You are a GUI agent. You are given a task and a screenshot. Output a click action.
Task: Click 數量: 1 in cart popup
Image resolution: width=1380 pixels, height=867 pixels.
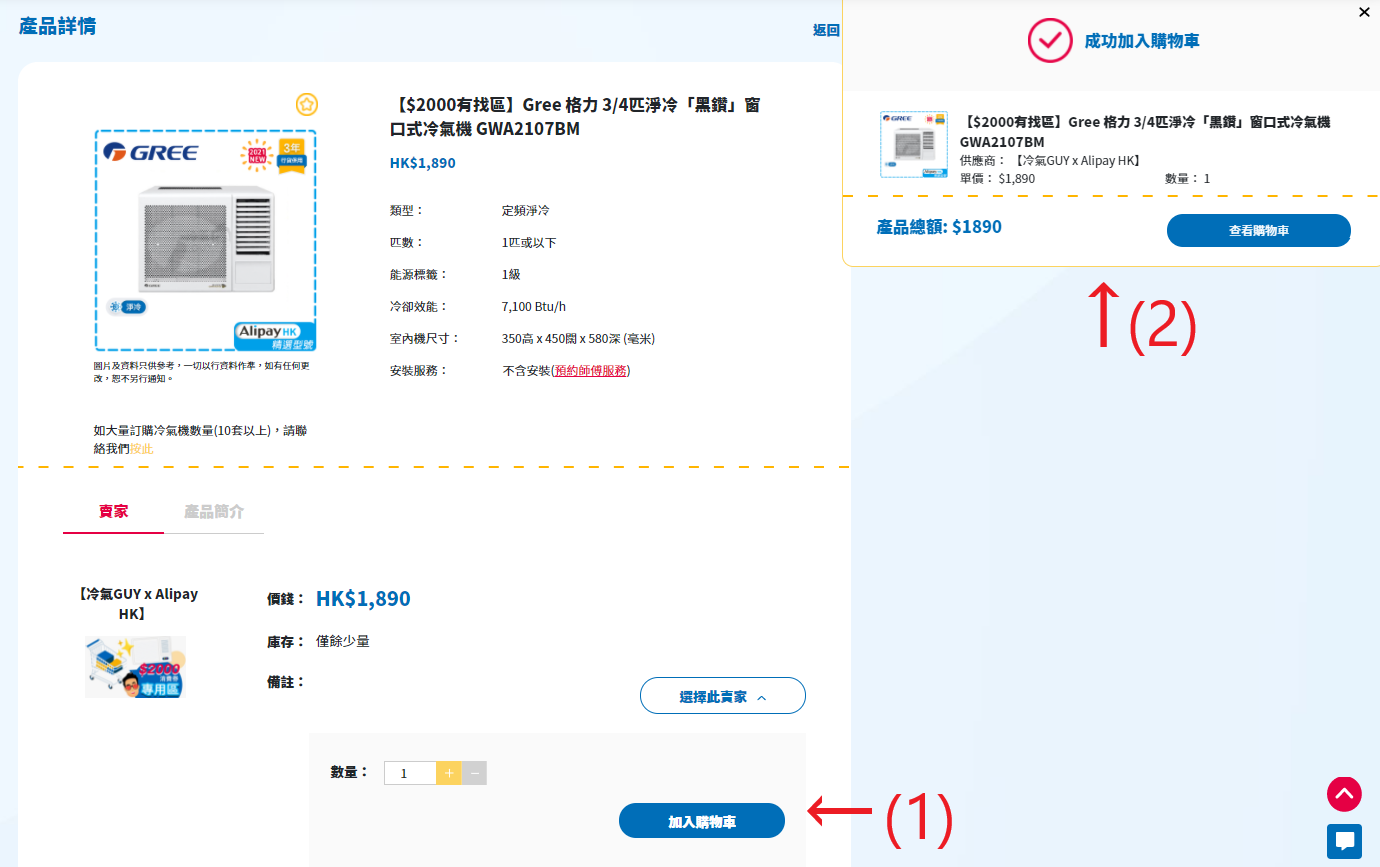pos(1188,178)
